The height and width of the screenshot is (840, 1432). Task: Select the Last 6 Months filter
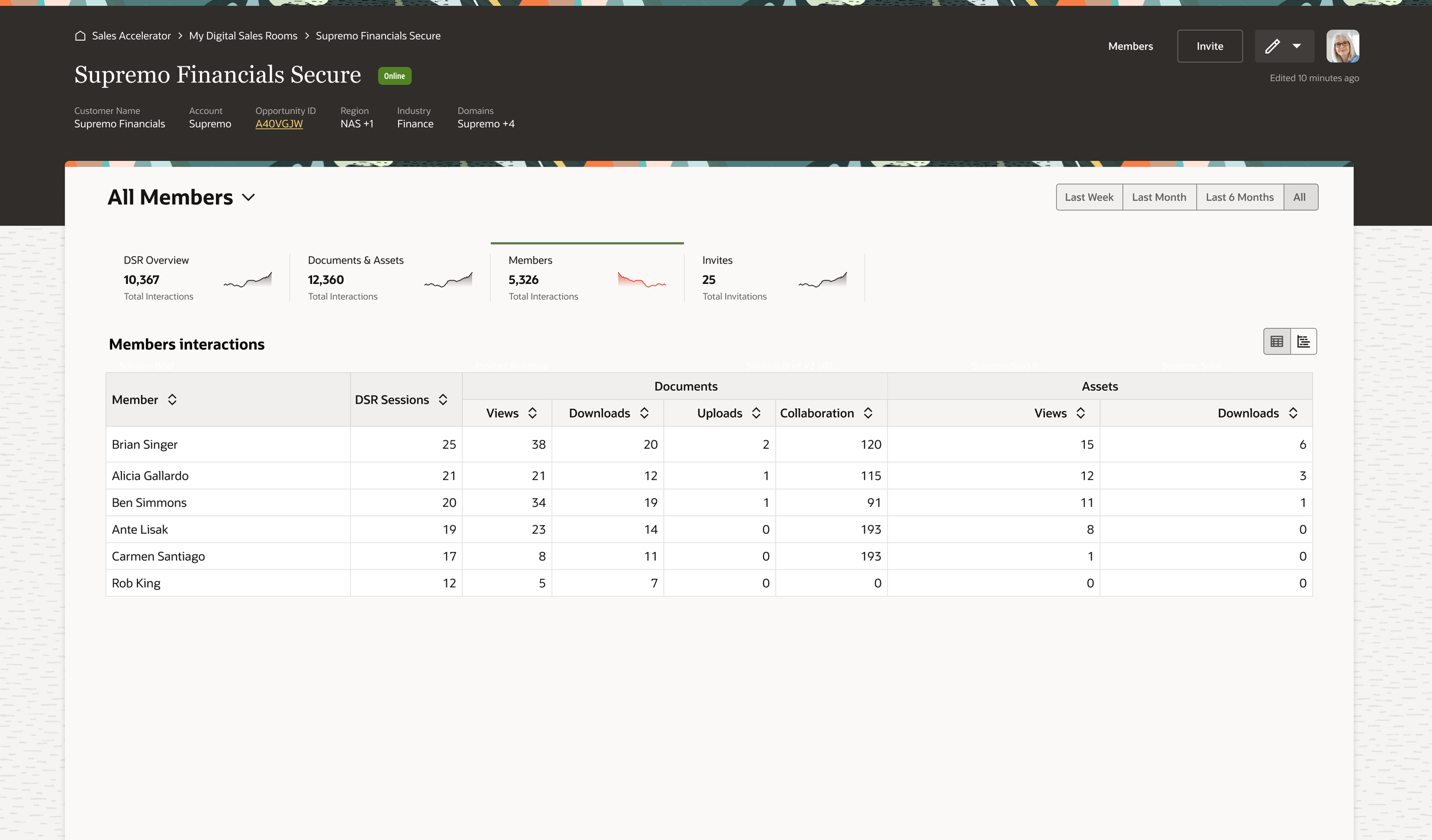pos(1240,198)
